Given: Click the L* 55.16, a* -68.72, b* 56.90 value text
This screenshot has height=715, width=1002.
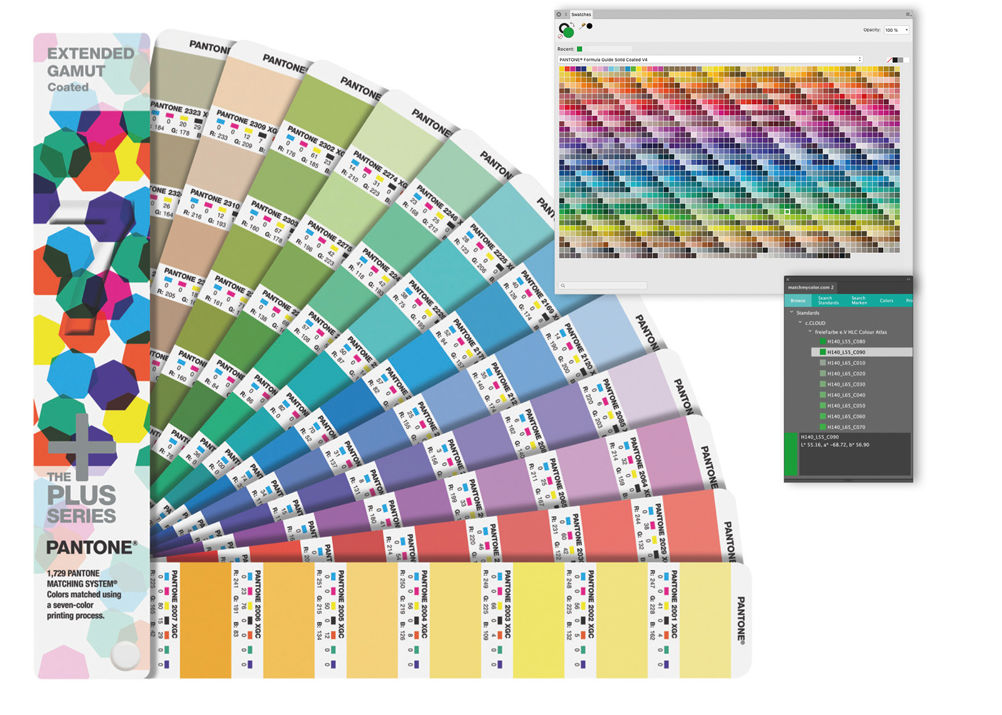Looking at the screenshot, I should (835, 445).
